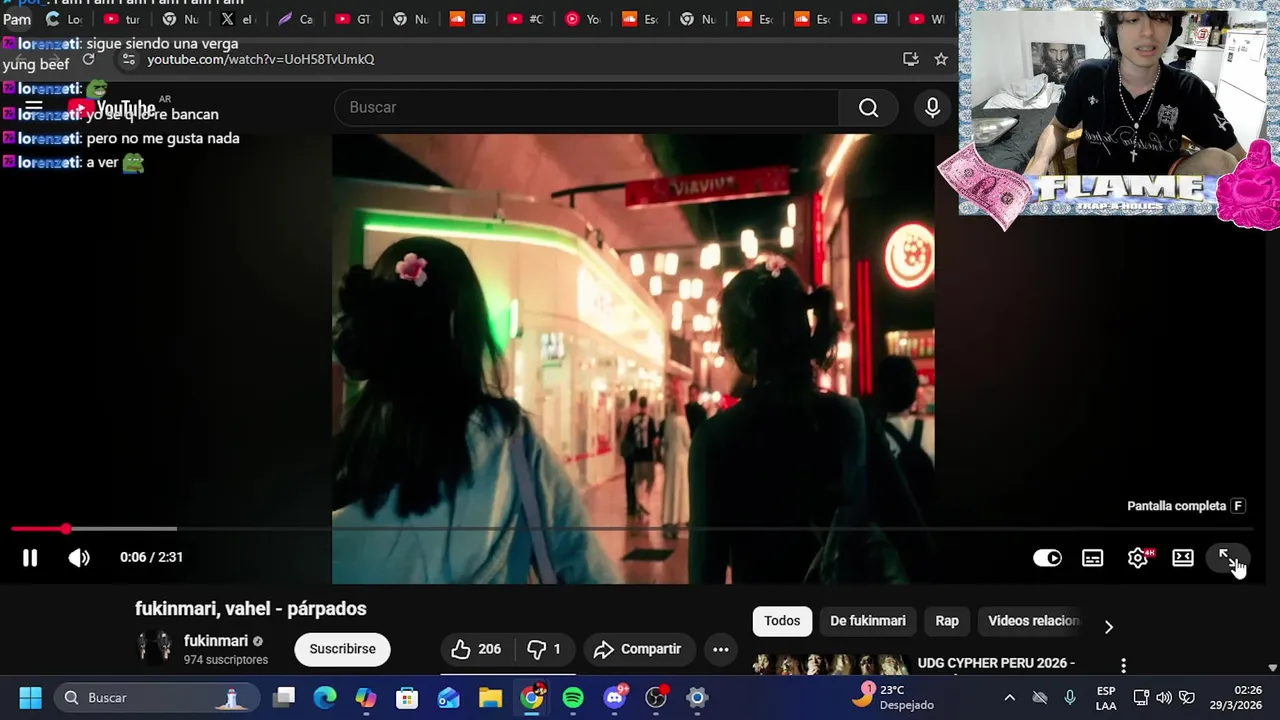The width and height of the screenshot is (1280, 720).
Task: Change ESP LAA input language
Action: (x=1106, y=697)
